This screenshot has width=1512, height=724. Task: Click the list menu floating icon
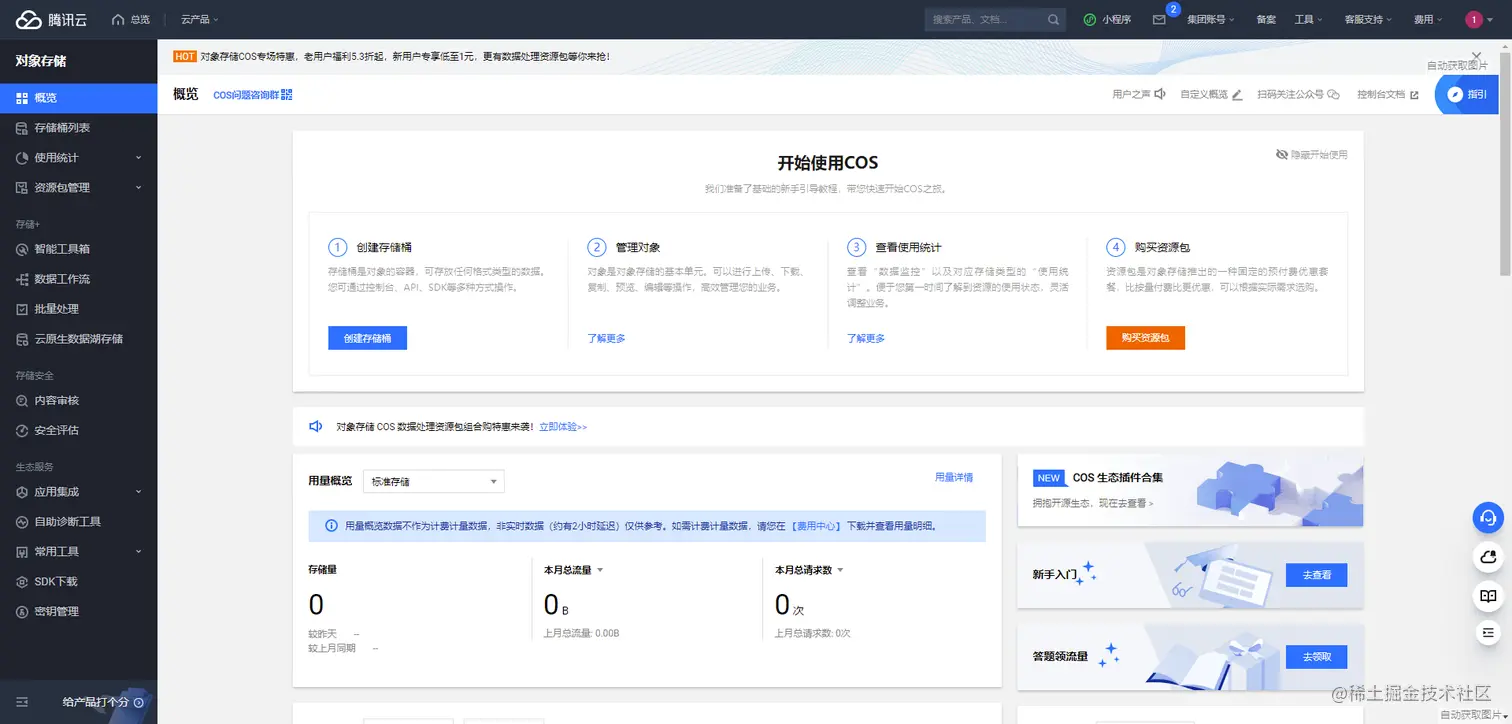pos(1488,632)
